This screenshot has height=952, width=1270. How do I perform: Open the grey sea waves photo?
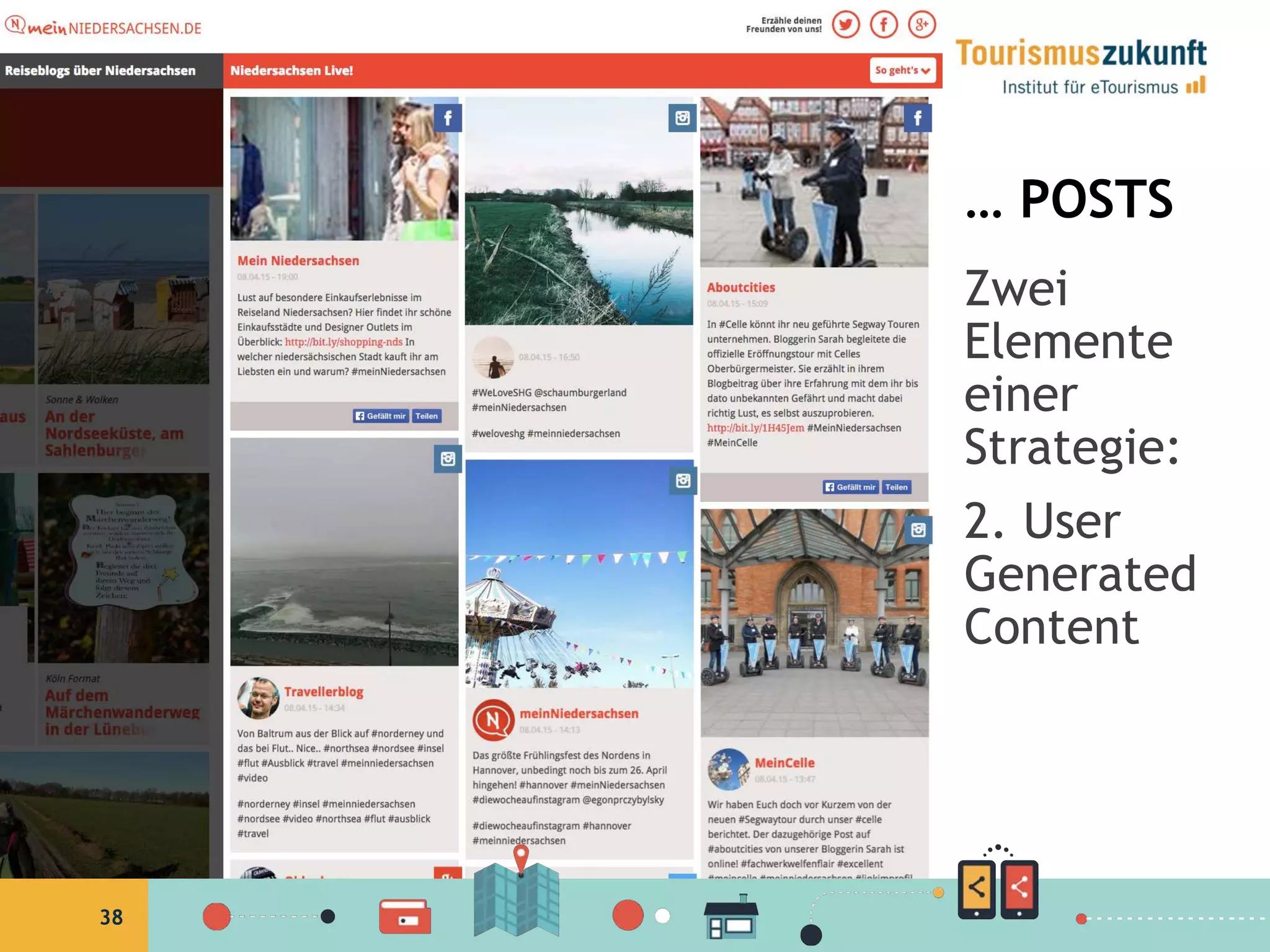click(344, 552)
